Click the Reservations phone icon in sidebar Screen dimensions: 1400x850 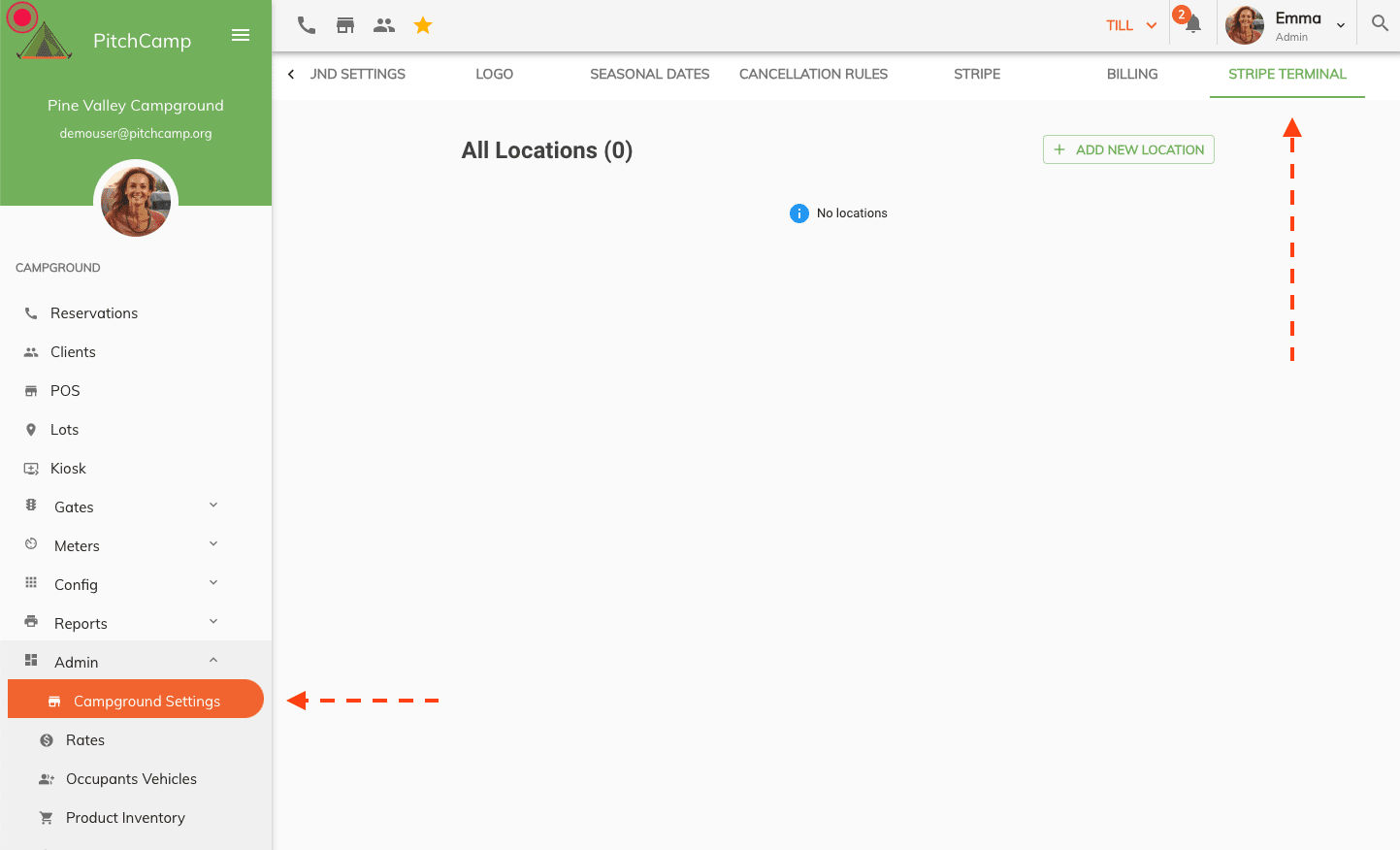pos(31,313)
